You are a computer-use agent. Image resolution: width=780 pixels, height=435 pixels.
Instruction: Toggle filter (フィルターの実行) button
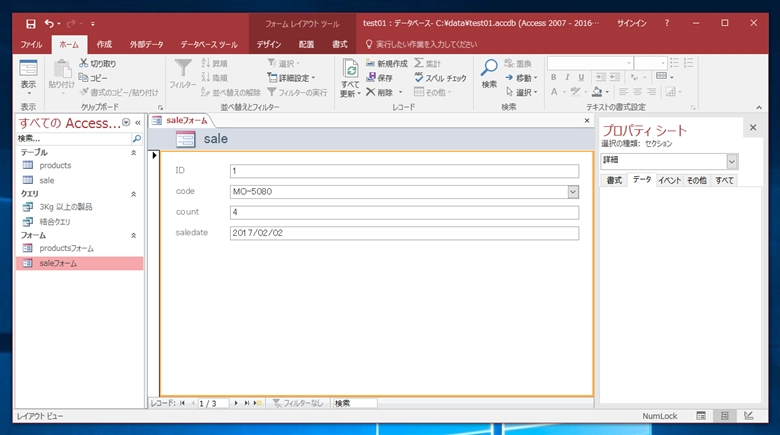(297, 92)
